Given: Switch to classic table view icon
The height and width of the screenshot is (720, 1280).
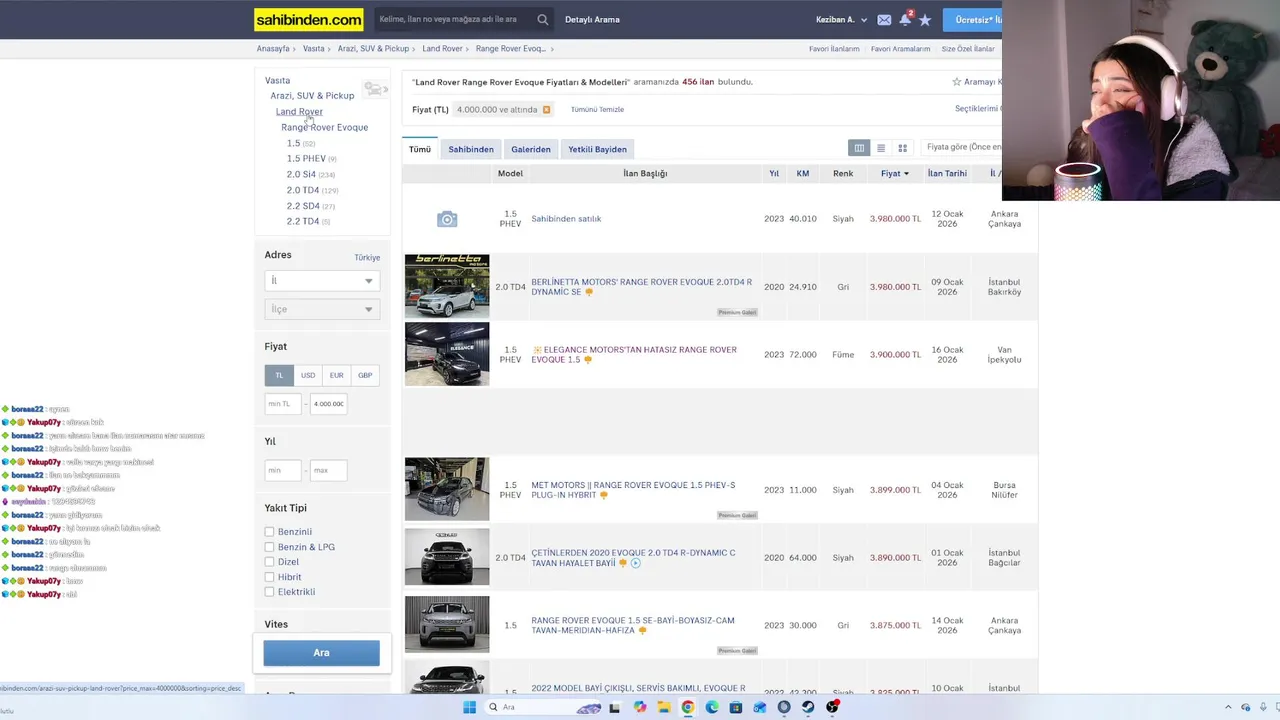Looking at the screenshot, I should pyautogui.click(x=859, y=148).
